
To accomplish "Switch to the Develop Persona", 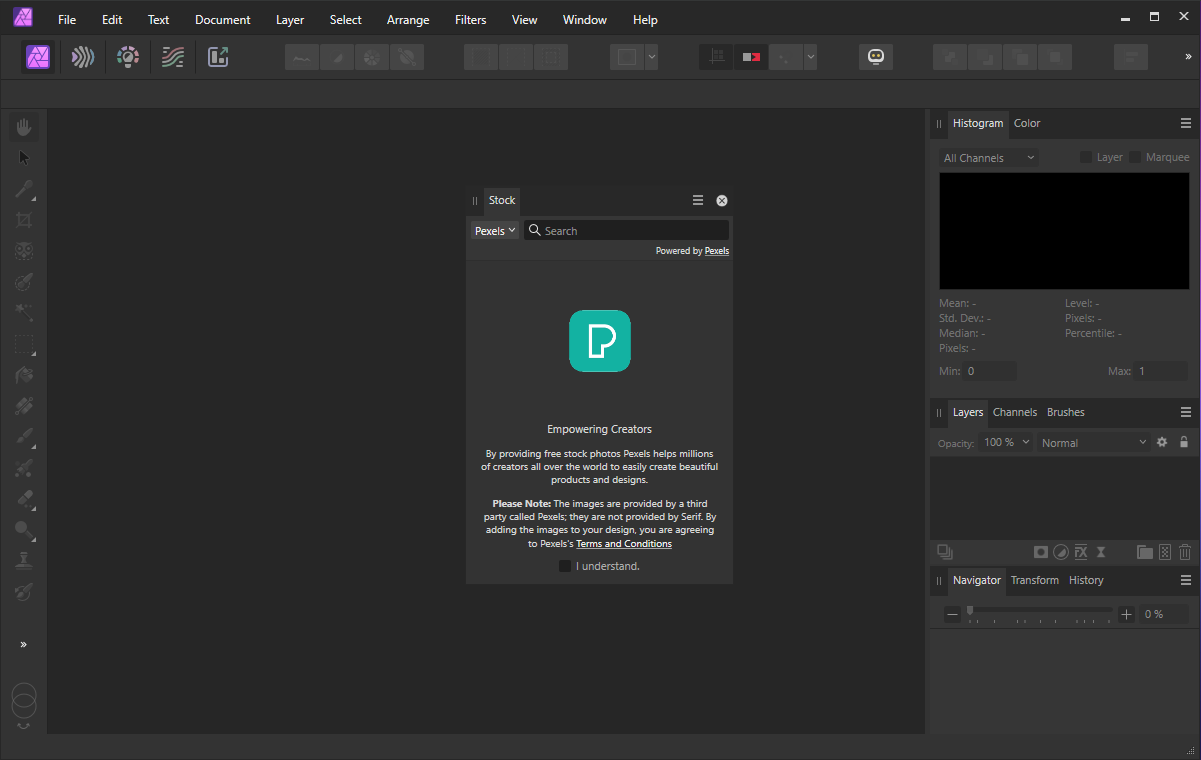I will 128,57.
